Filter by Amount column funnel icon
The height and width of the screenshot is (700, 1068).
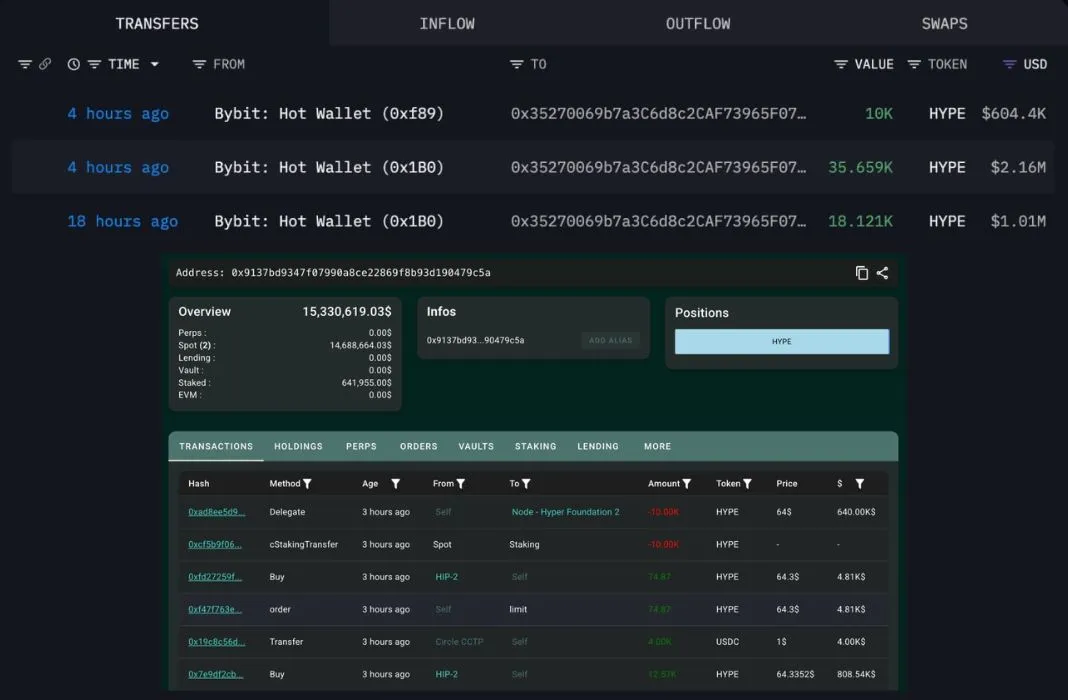[687, 483]
